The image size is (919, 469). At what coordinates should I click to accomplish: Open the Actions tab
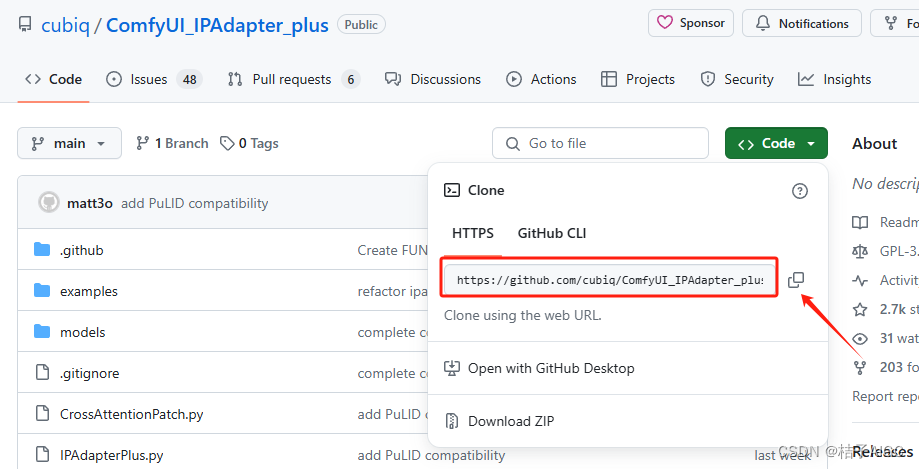(x=541, y=79)
